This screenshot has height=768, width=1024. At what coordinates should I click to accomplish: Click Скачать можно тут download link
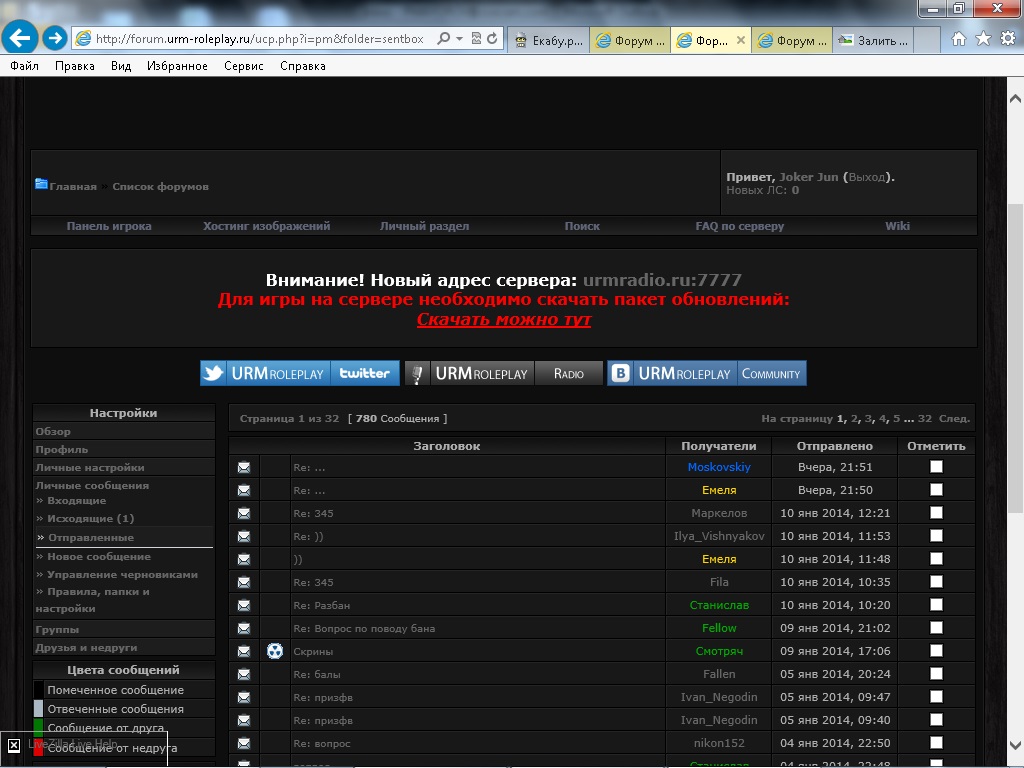click(504, 319)
